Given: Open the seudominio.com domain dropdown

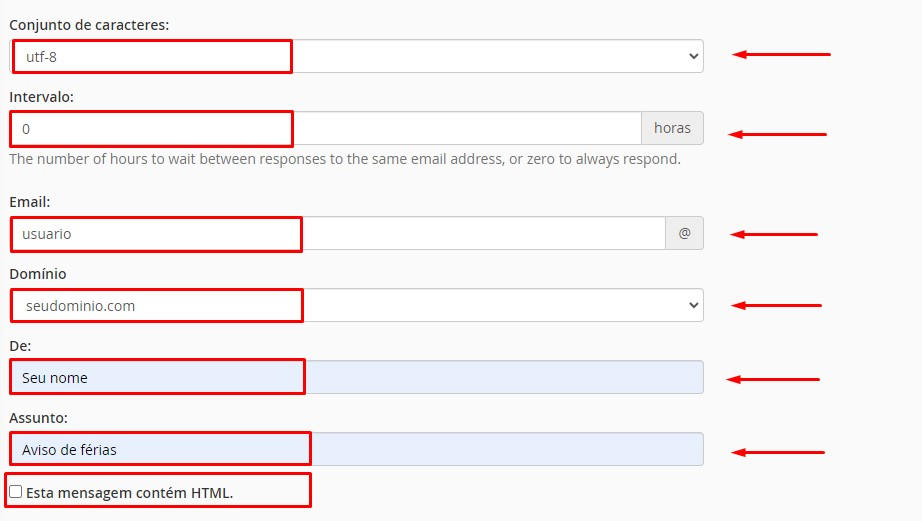Looking at the screenshot, I should [357, 305].
